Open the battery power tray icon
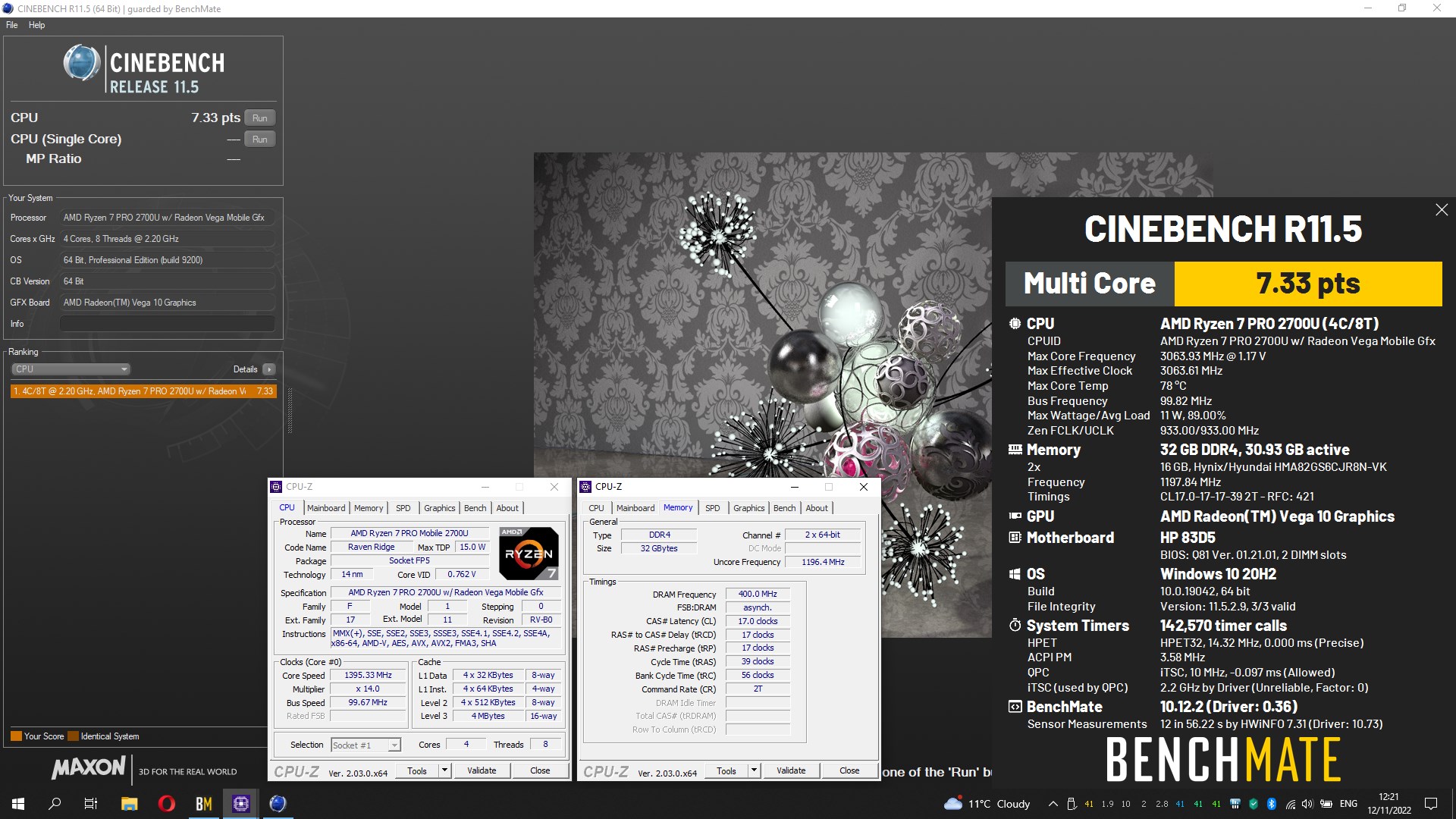 pyautogui.click(x=1326, y=804)
